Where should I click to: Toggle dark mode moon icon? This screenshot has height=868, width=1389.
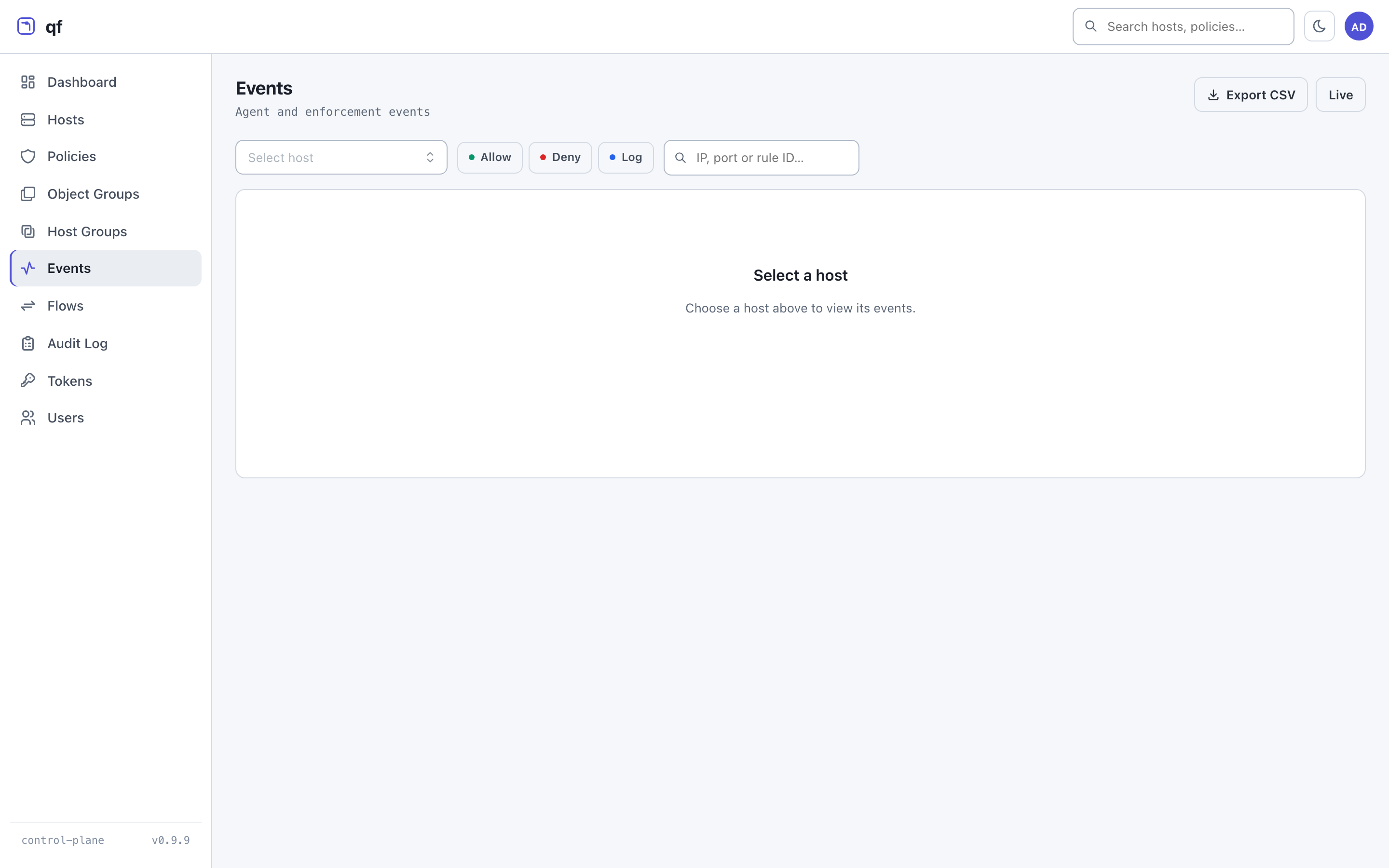tap(1319, 27)
